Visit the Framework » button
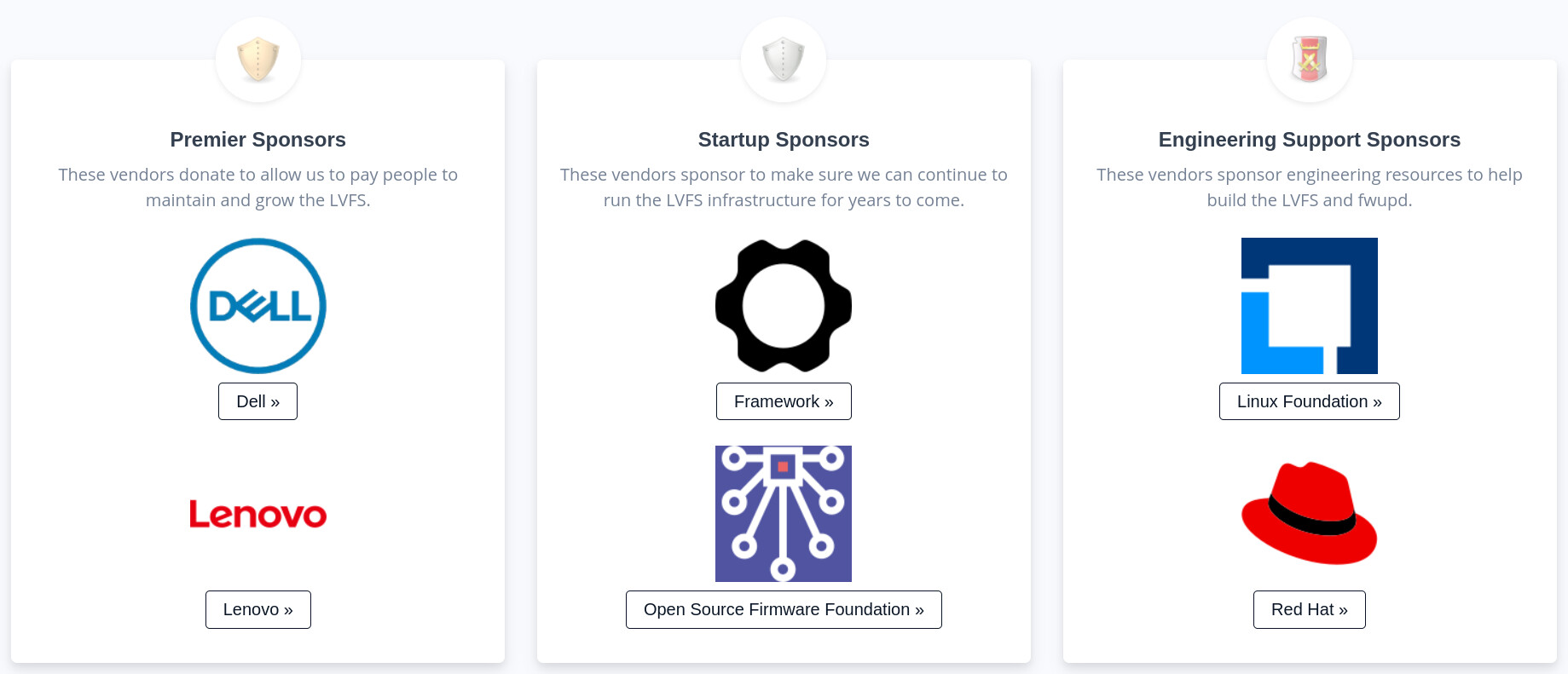The width and height of the screenshot is (1568, 674). click(784, 401)
